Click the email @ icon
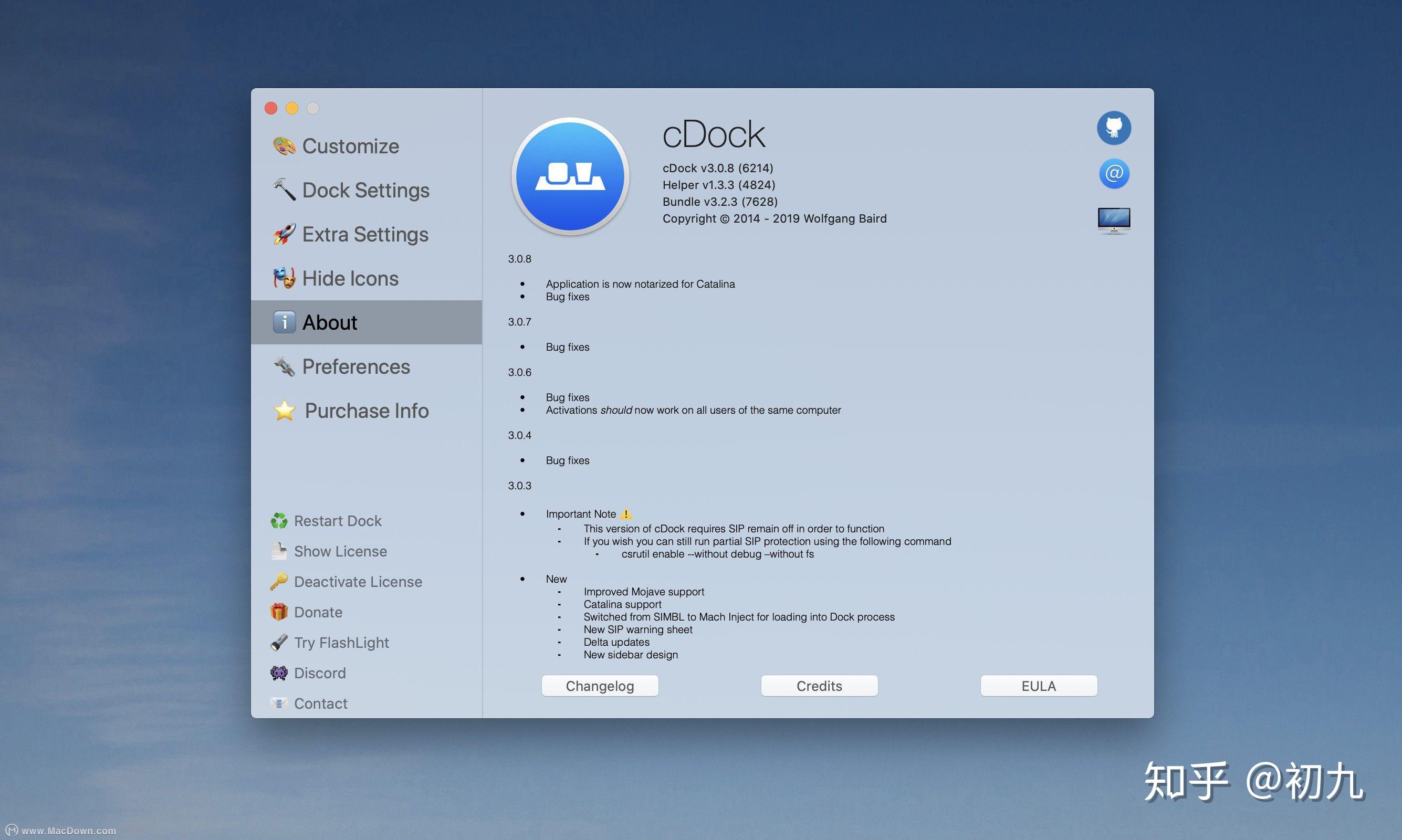The width and height of the screenshot is (1402, 840). point(1113,173)
